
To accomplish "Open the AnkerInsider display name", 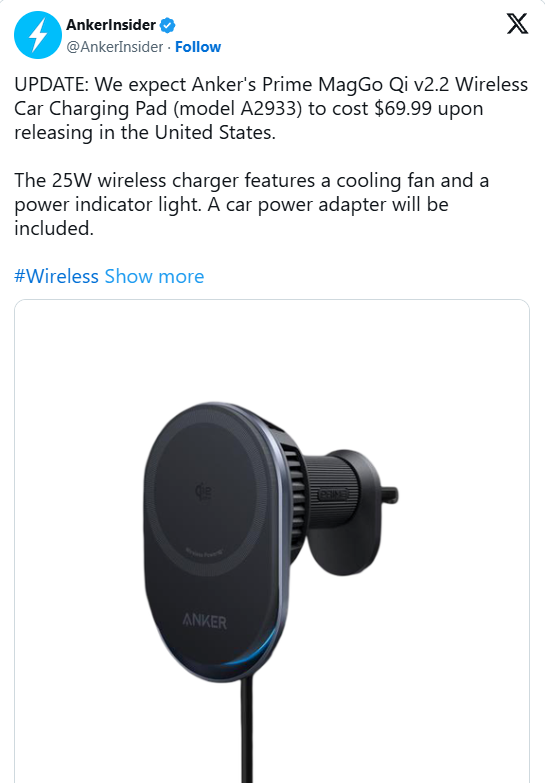I will (111, 24).
